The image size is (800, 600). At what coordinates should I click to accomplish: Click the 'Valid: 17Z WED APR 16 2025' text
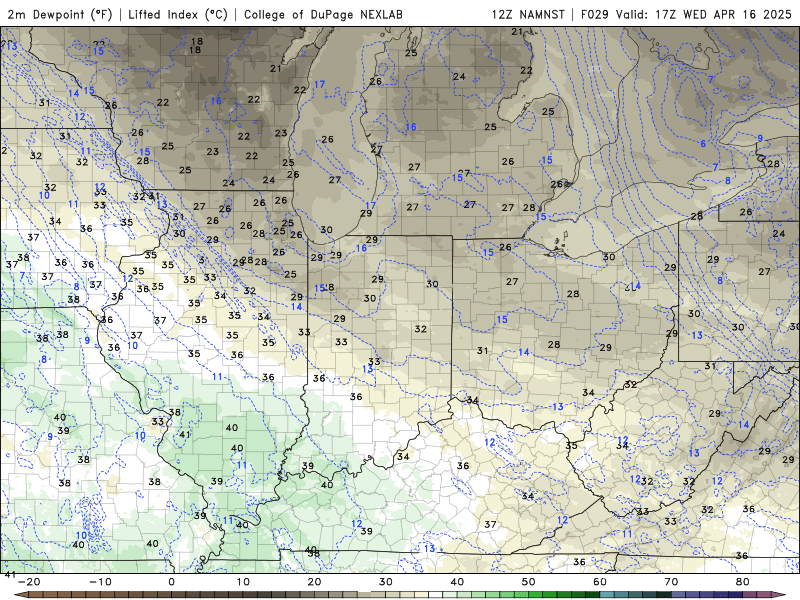click(x=704, y=14)
